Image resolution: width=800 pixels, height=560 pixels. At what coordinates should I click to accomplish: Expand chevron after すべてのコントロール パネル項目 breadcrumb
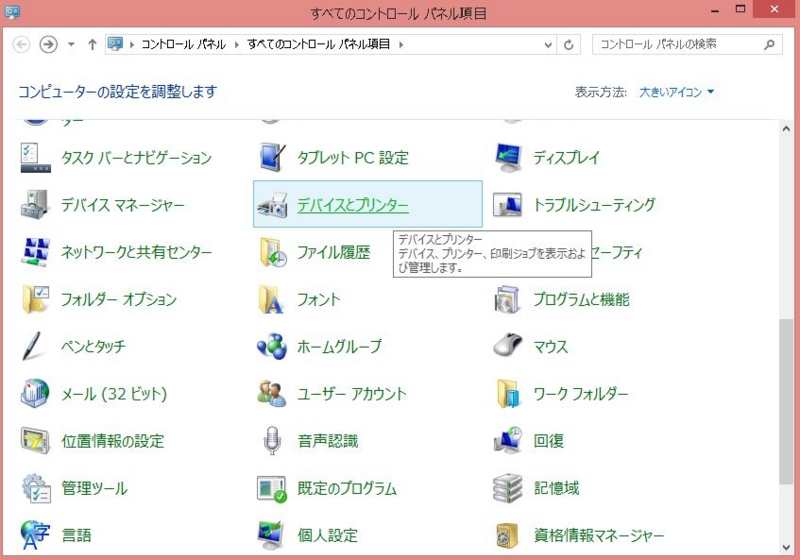pyautogui.click(x=401, y=45)
